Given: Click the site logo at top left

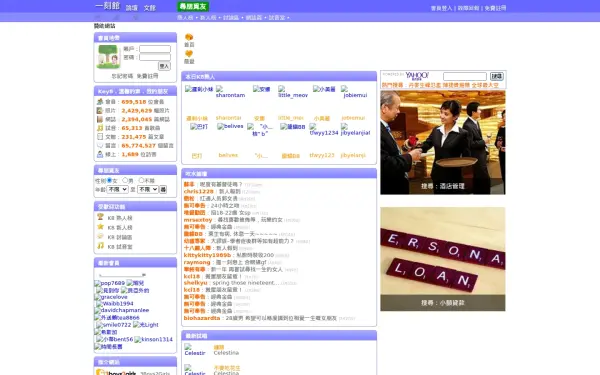Looking at the screenshot, I should pos(107,6).
